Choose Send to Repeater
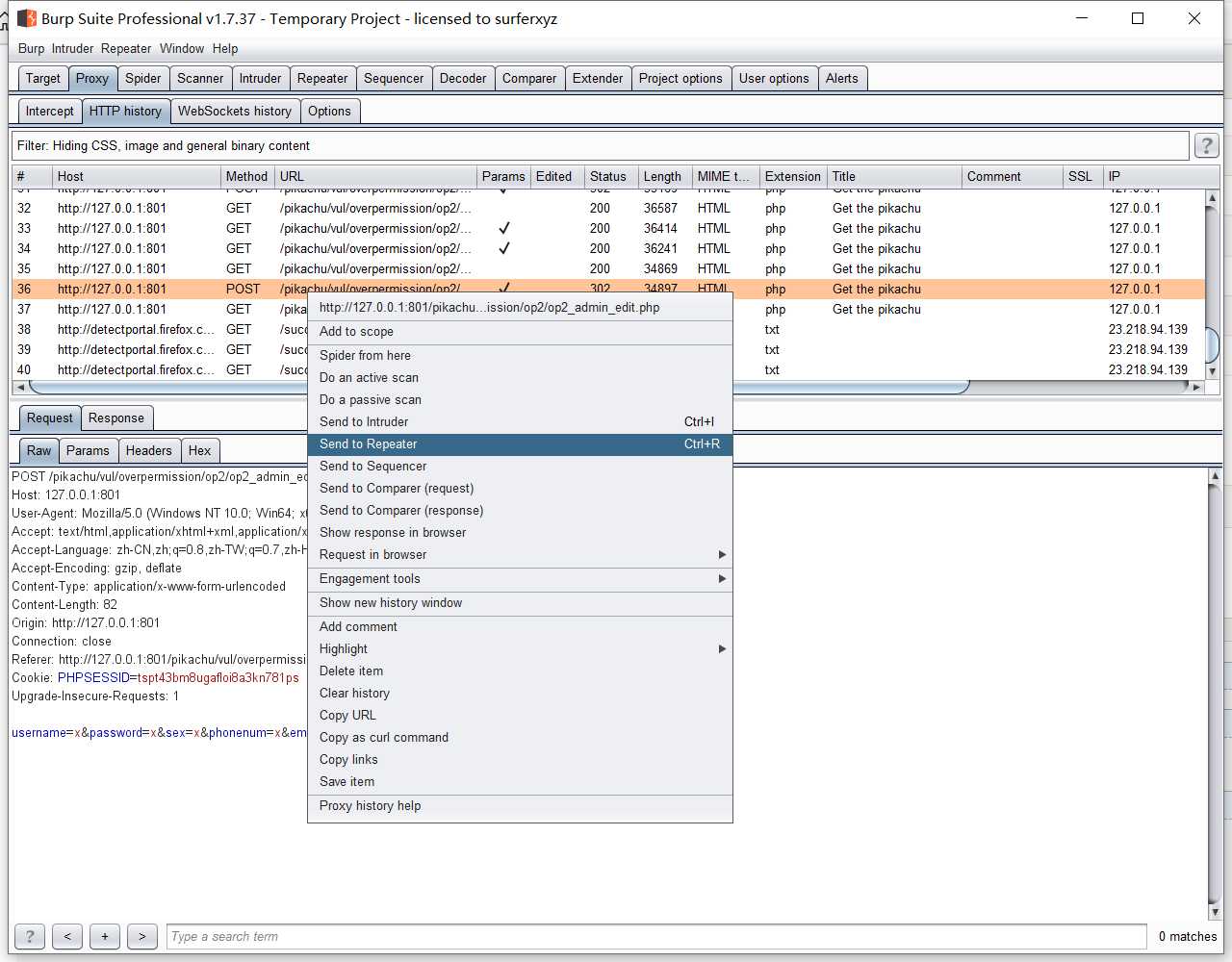This screenshot has height=962, width=1232. 520,443
